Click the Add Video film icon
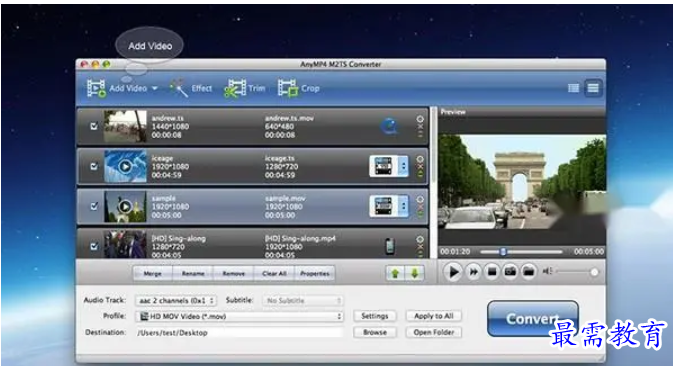The image size is (673, 366). pos(96,88)
